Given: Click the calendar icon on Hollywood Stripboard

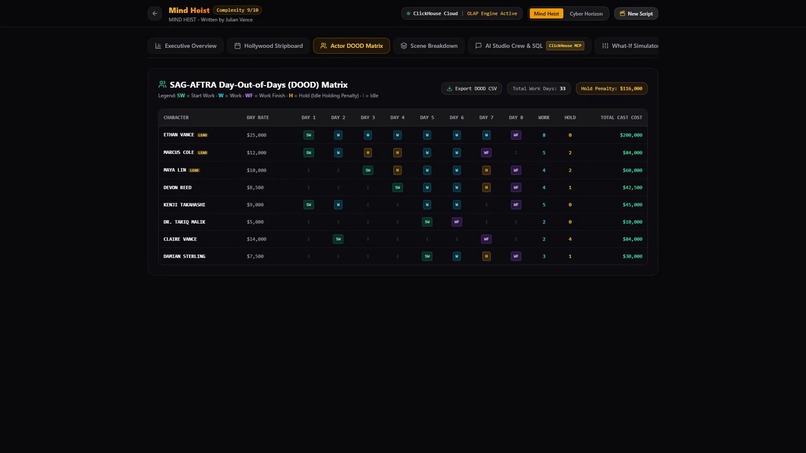Looking at the screenshot, I should point(237,46).
